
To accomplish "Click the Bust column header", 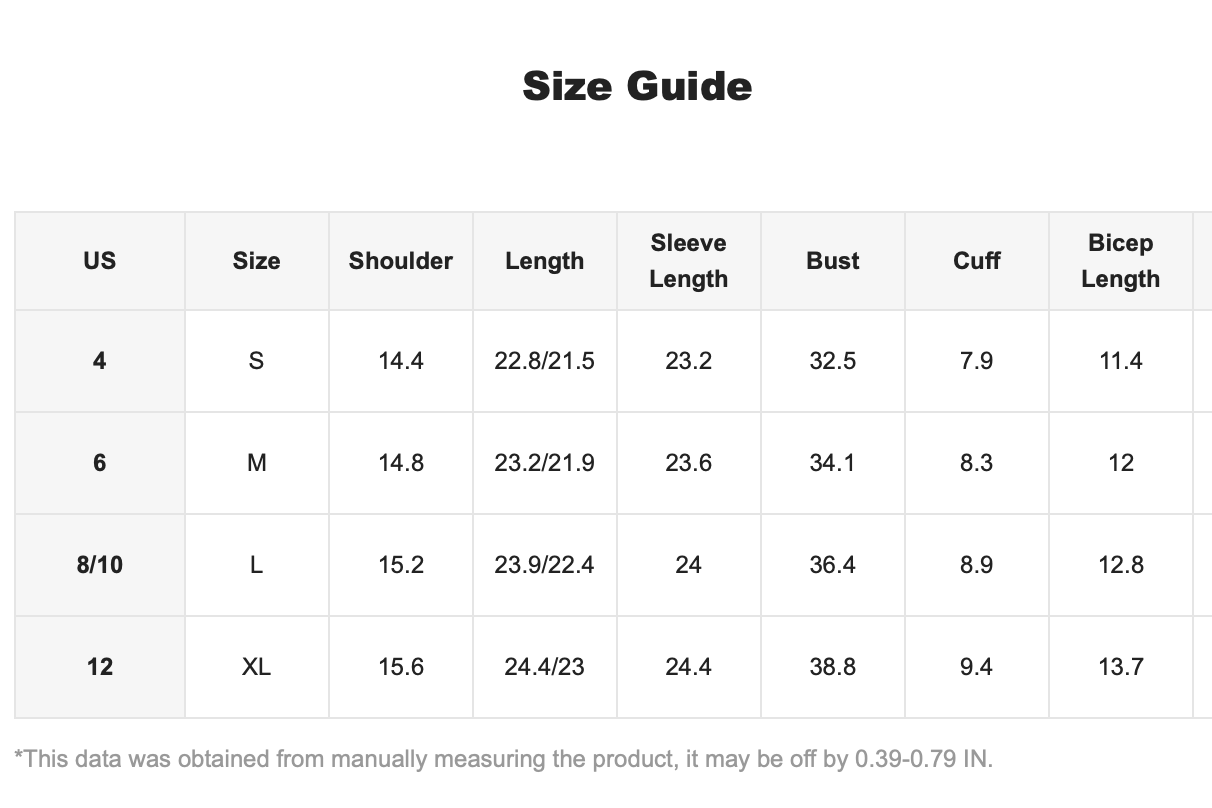I will point(833,261).
